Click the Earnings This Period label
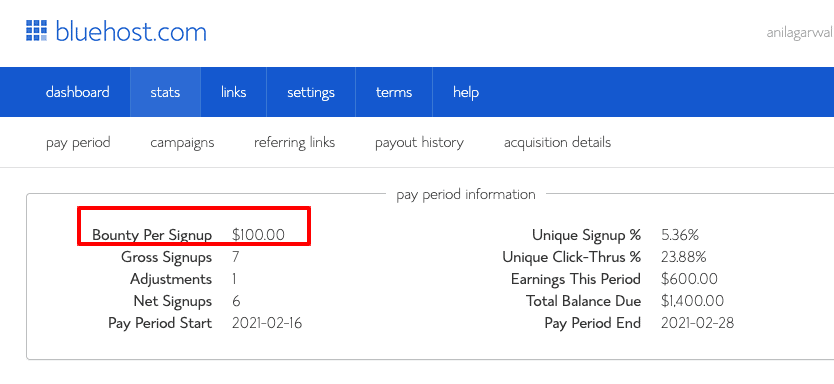 576,279
